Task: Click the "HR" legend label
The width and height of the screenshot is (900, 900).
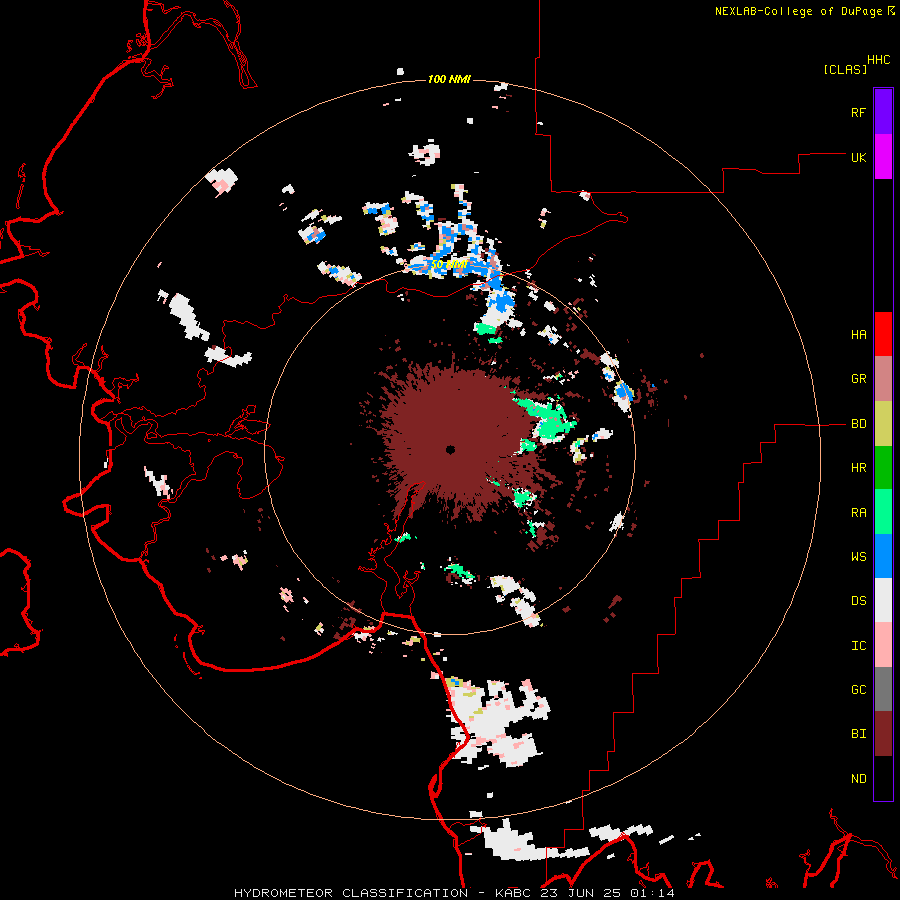Action: [x=858, y=468]
